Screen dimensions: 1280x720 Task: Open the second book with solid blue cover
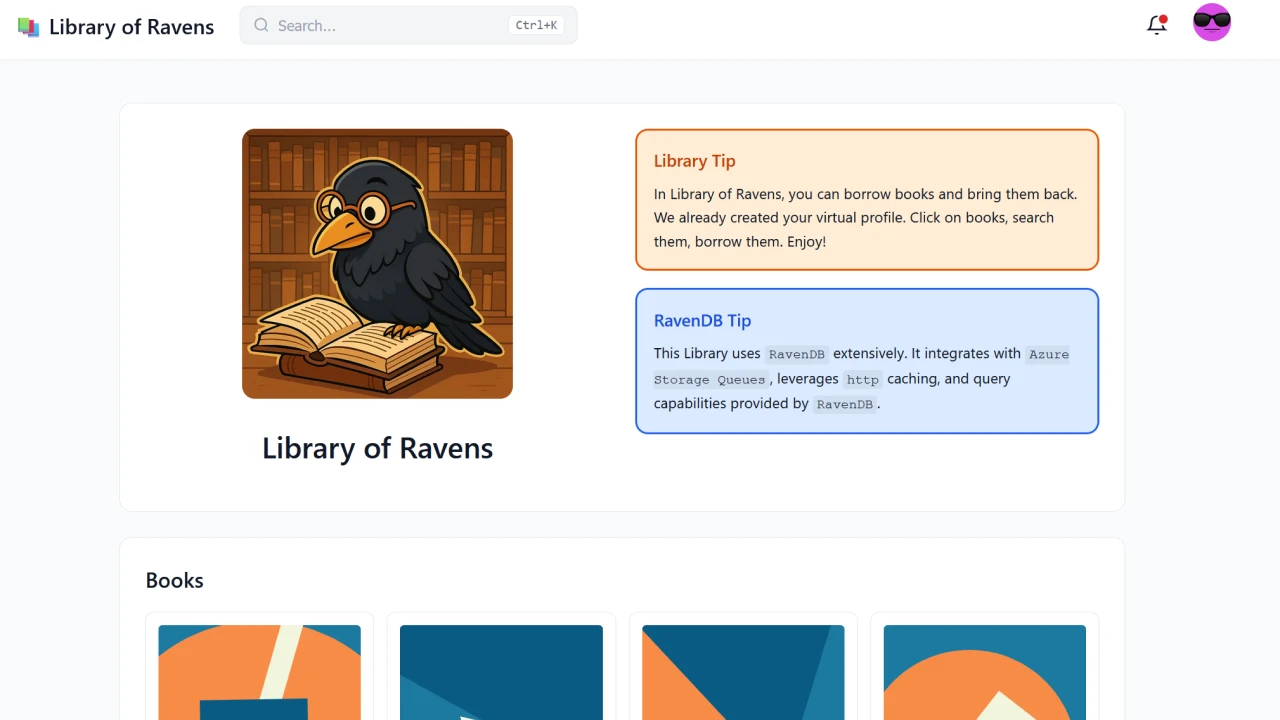coord(501,672)
